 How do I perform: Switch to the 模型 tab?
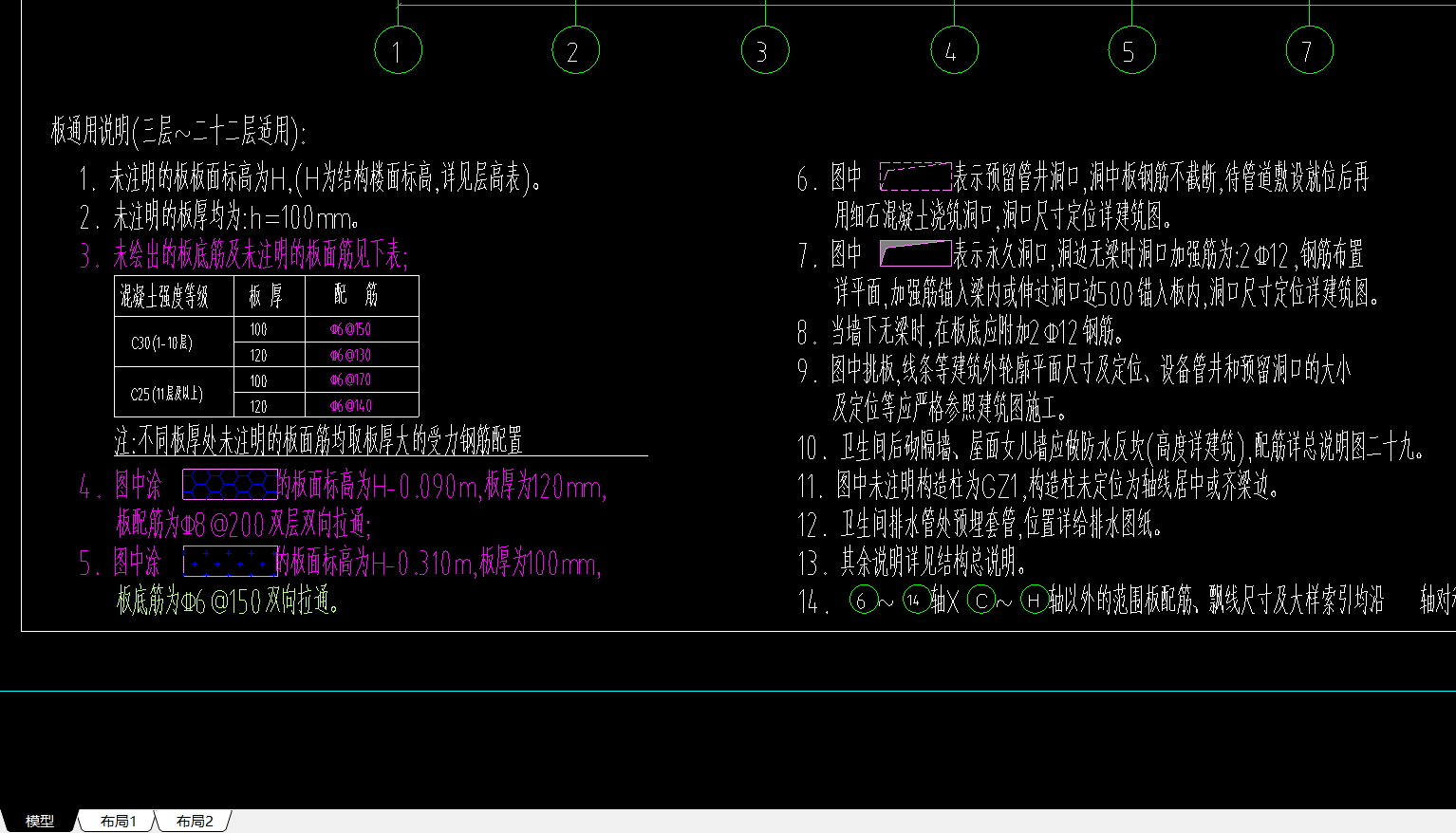[39, 821]
